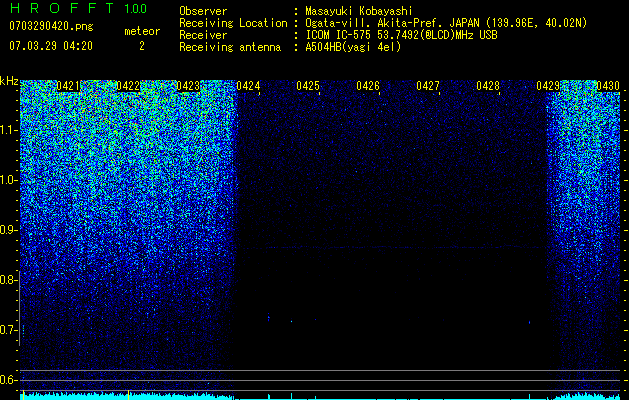Viewport: 629px width, 400px height.
Task: Click the meteor count value 2
Action: click(x=142, y=46)
